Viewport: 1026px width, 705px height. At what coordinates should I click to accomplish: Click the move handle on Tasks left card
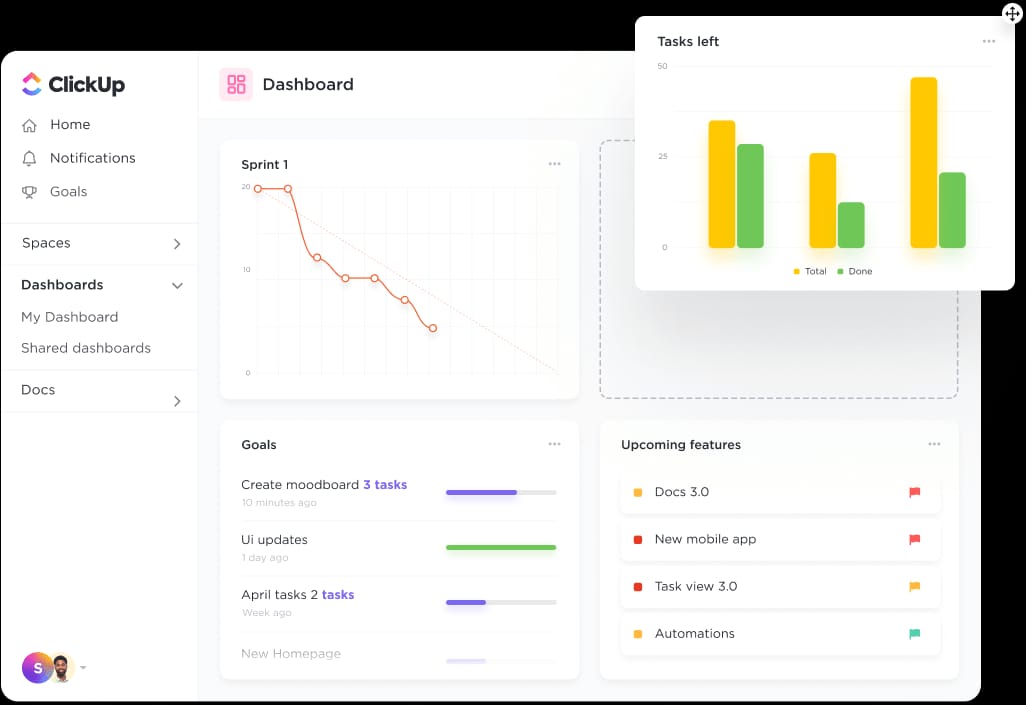tap(1012, 12)
